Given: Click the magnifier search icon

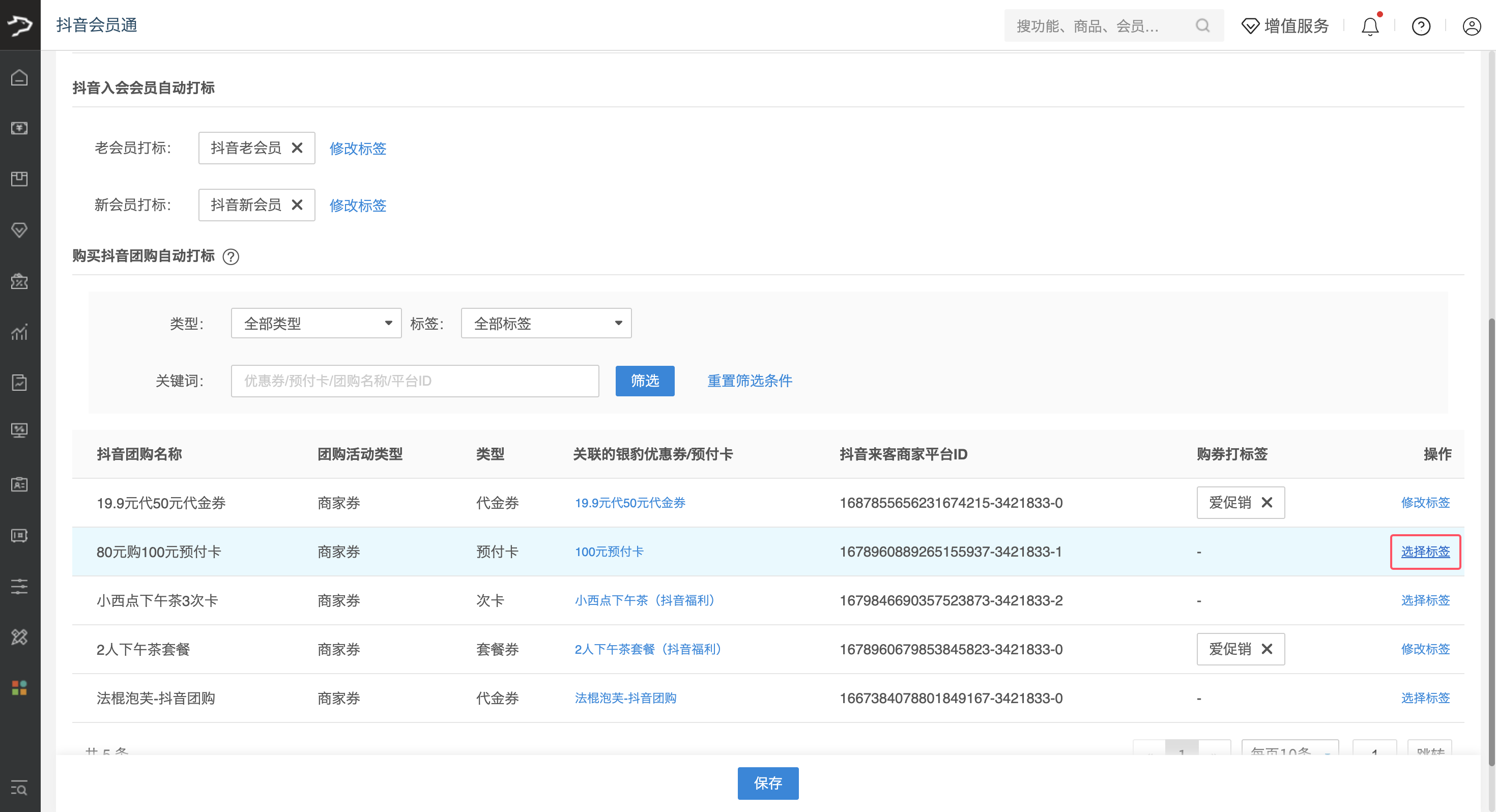Looking at the screenshot, I should point(1203,25).
